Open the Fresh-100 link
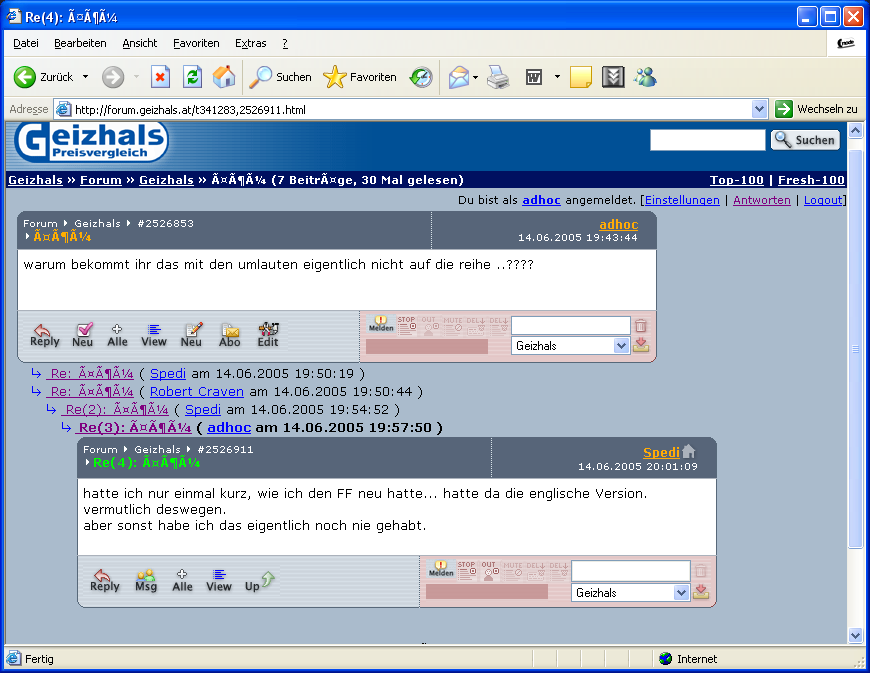Screen dimensions: 870x673 point(811,180)
